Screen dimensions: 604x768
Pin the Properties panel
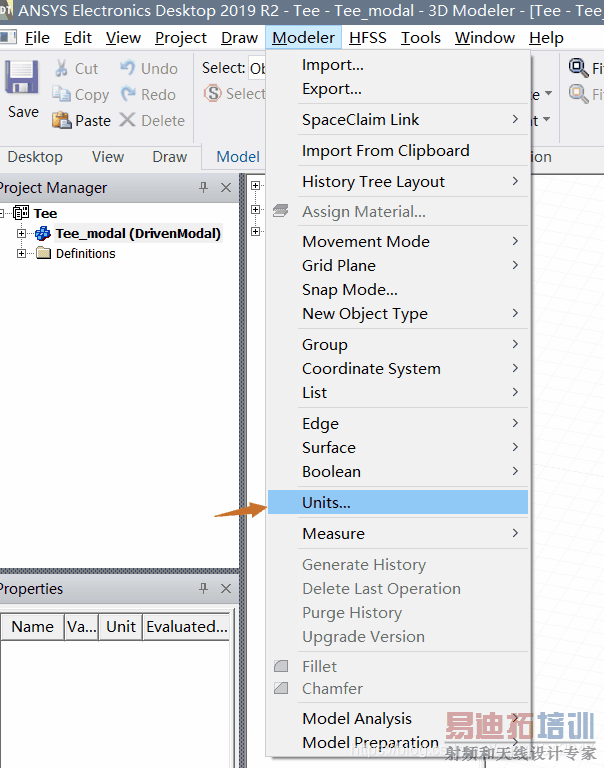204,588
